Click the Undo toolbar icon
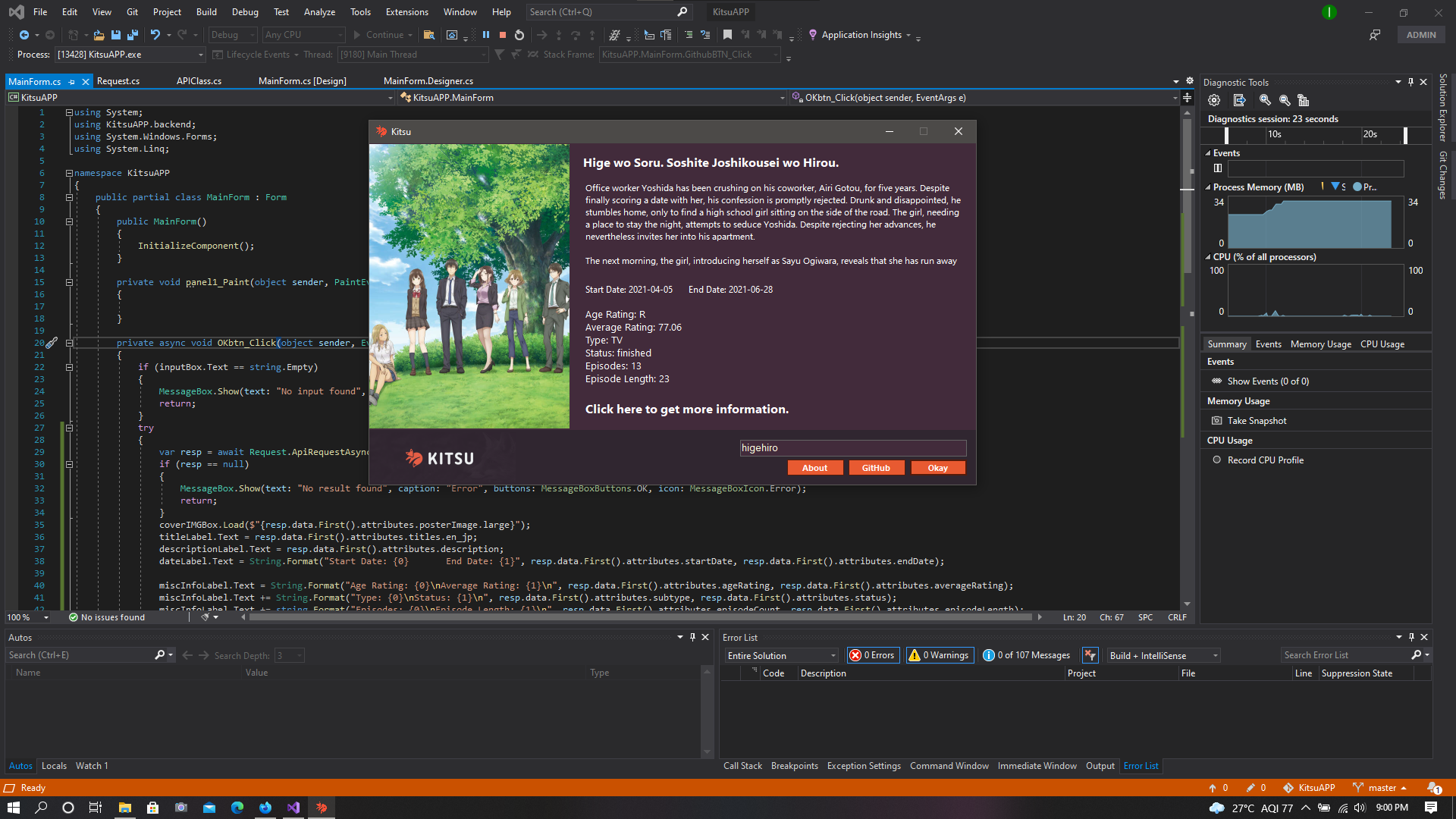Screen dimensions: 1456x819 coord(155,35)
